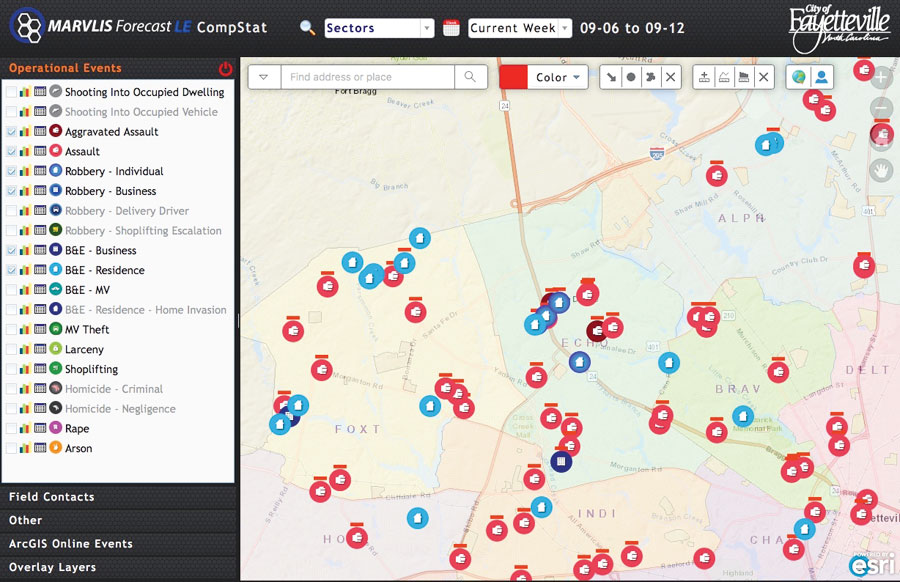Zoom in the map with plus button
This screenshot has height=582, width=900.
[881, 77]
